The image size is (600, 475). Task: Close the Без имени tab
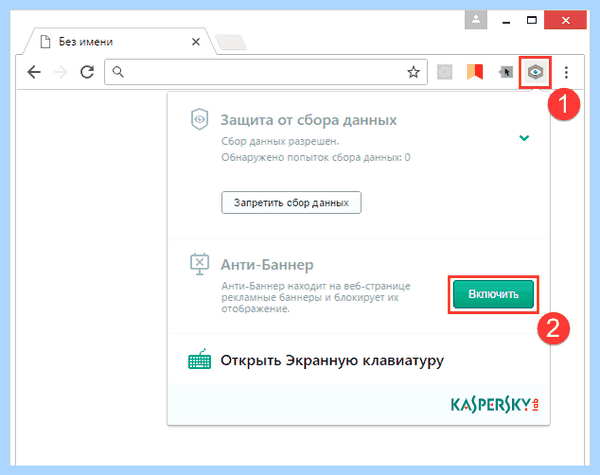click(196, 42)
